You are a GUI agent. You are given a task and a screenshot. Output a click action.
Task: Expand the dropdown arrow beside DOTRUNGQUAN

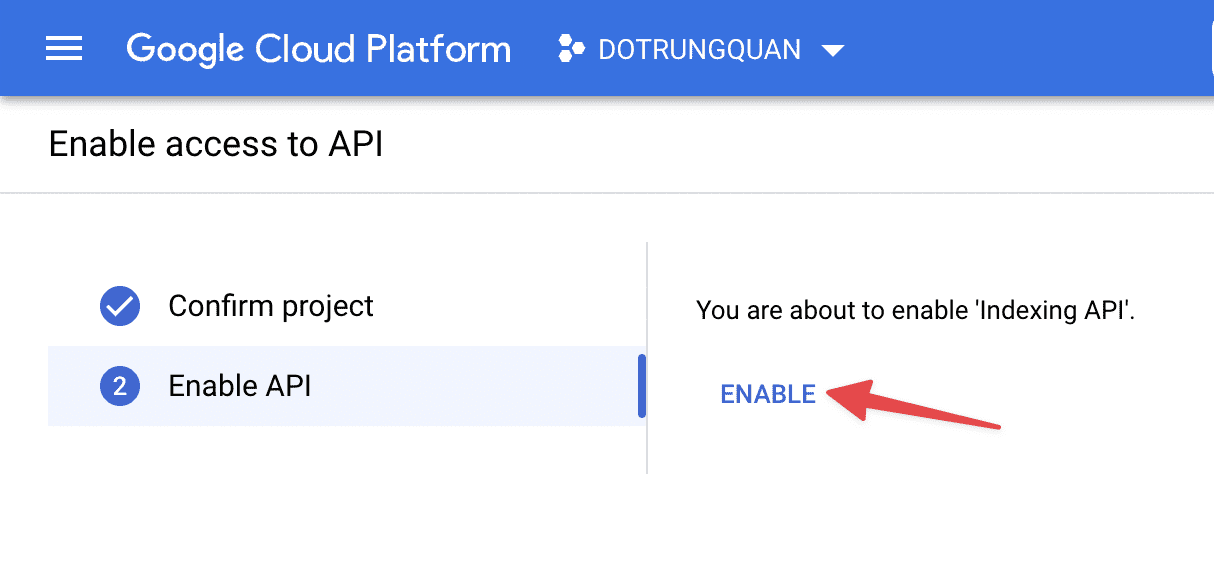pos(832,50)
